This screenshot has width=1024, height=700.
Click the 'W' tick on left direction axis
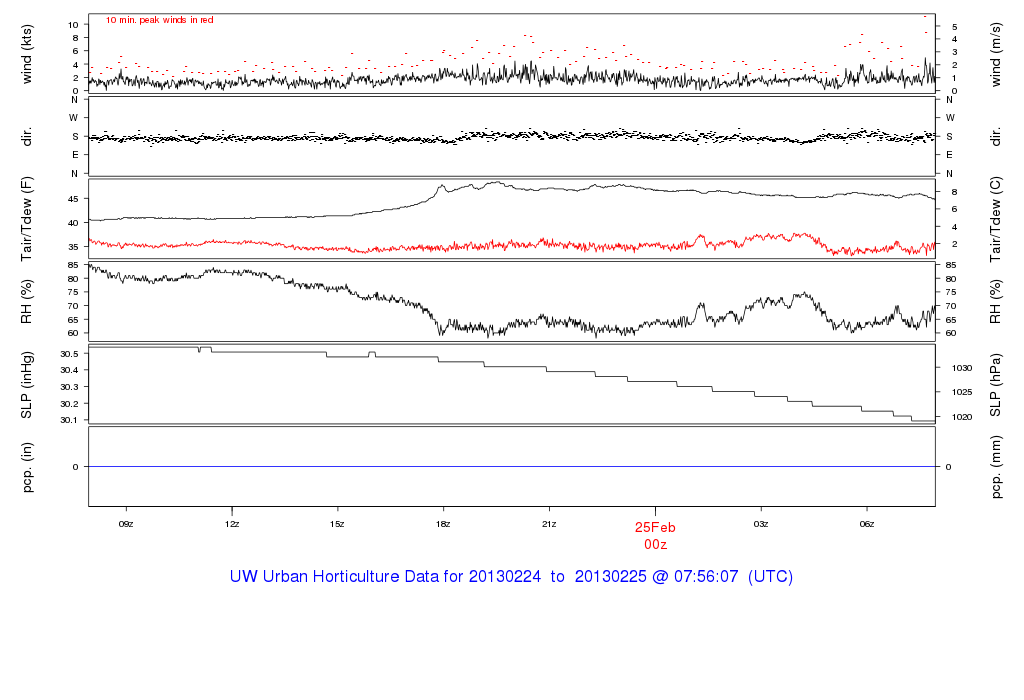point(74,118)
